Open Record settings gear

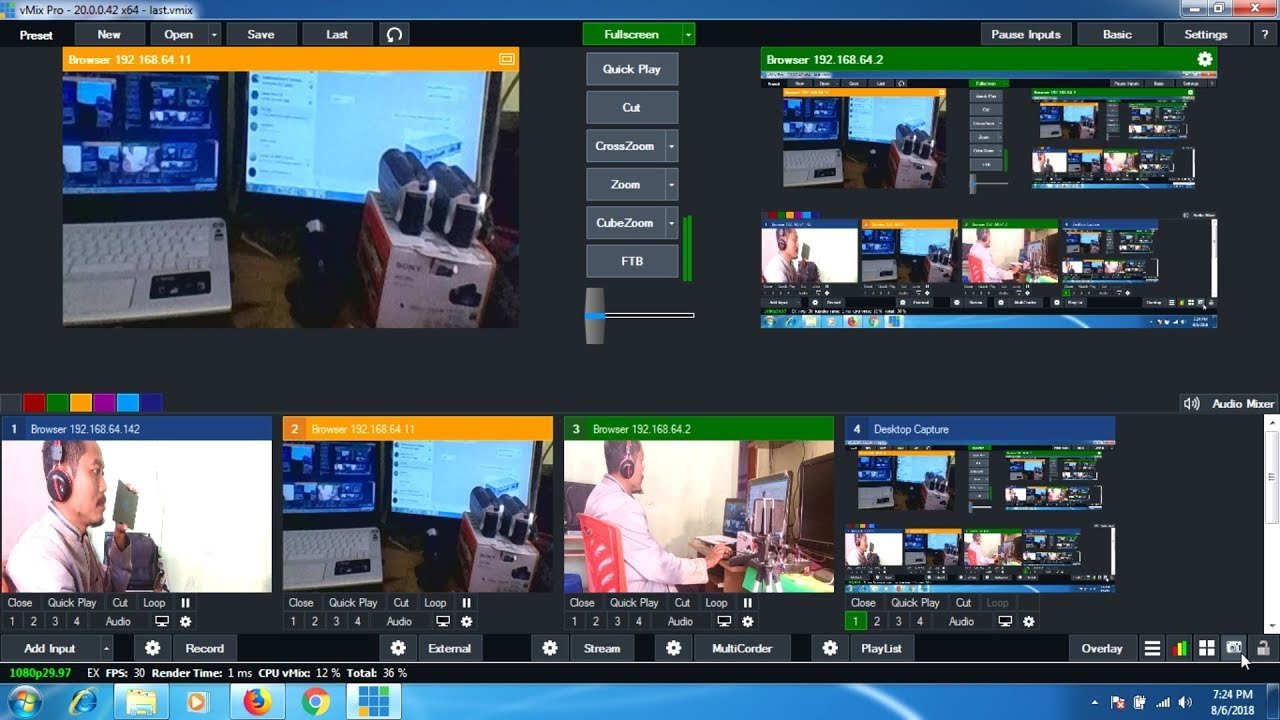coord(153,648)
